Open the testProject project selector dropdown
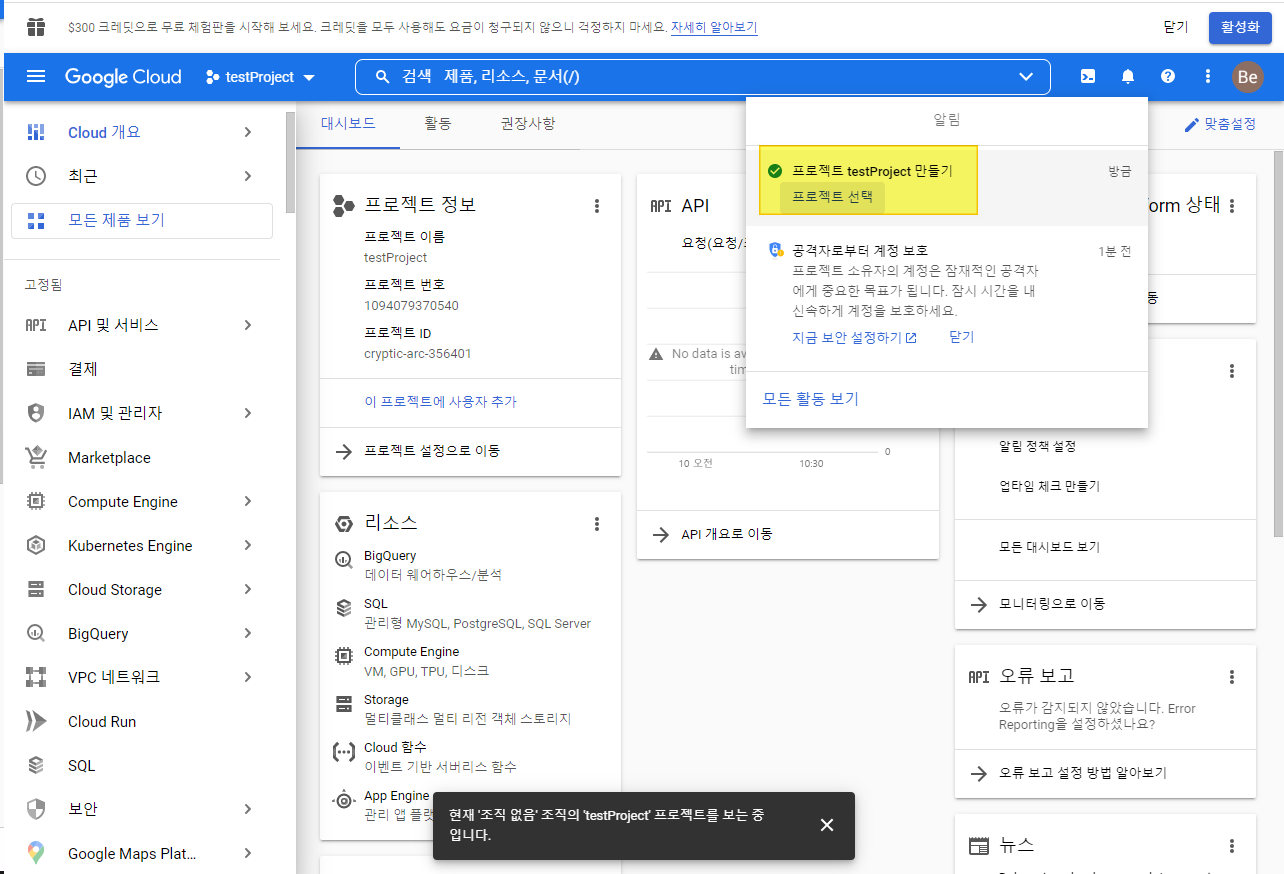Image resolution: width=1284 pixels, height=874 pixels. pyautogui.click(x=260, y=77)
